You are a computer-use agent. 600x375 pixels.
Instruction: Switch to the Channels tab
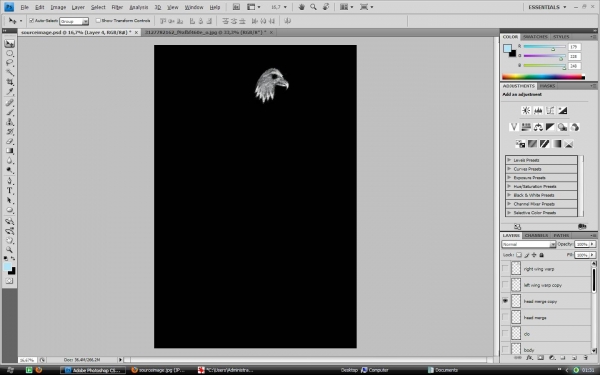click(536, 235)
